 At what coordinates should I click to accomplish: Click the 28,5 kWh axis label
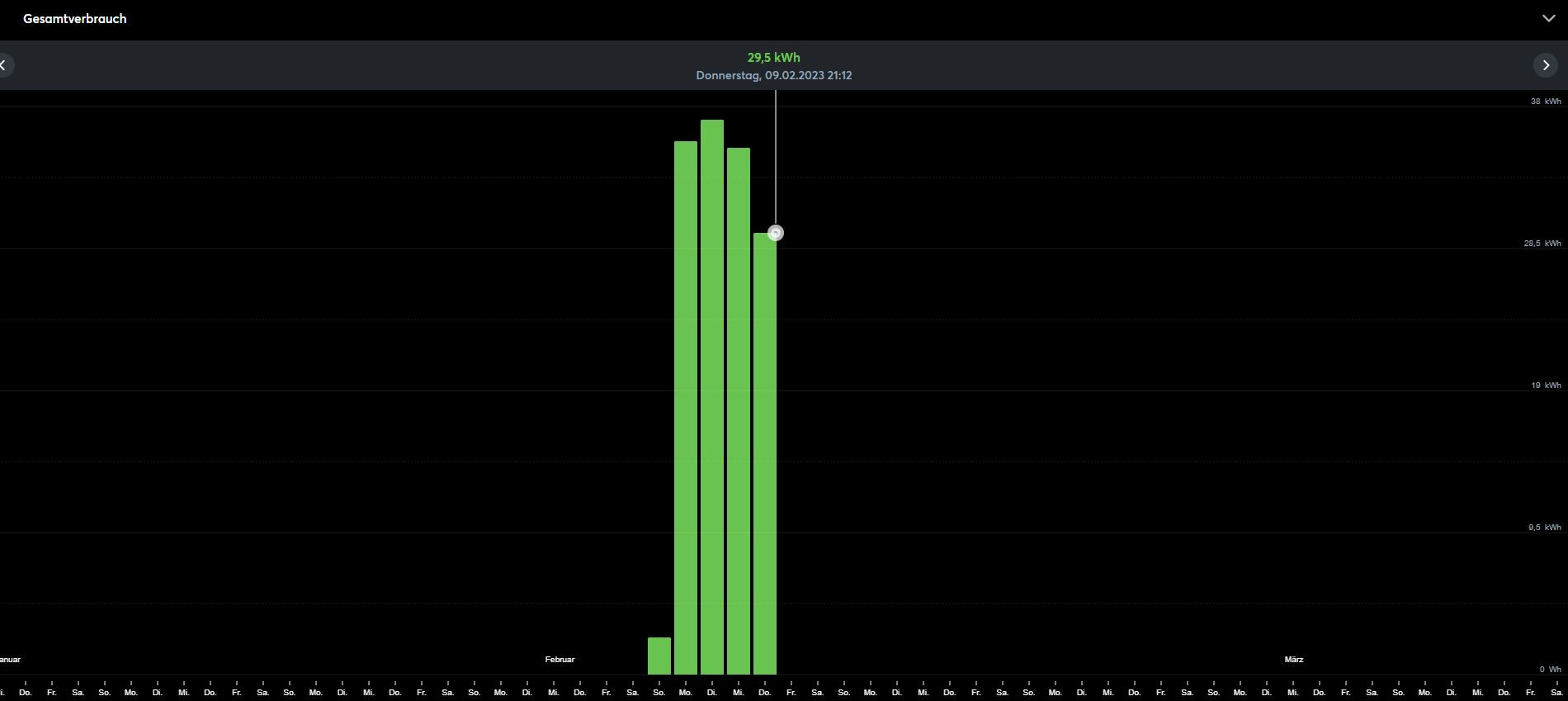(1542, 244)
